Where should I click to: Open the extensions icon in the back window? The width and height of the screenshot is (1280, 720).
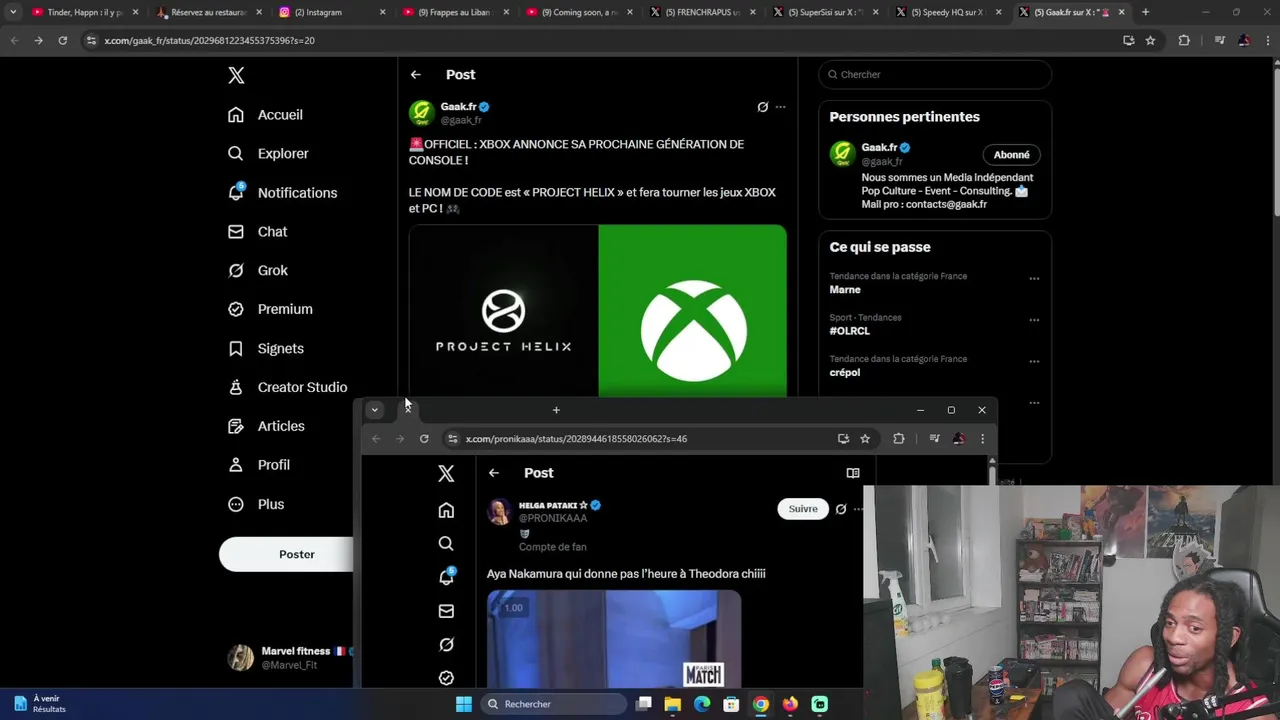click(x=1184, y=40)
